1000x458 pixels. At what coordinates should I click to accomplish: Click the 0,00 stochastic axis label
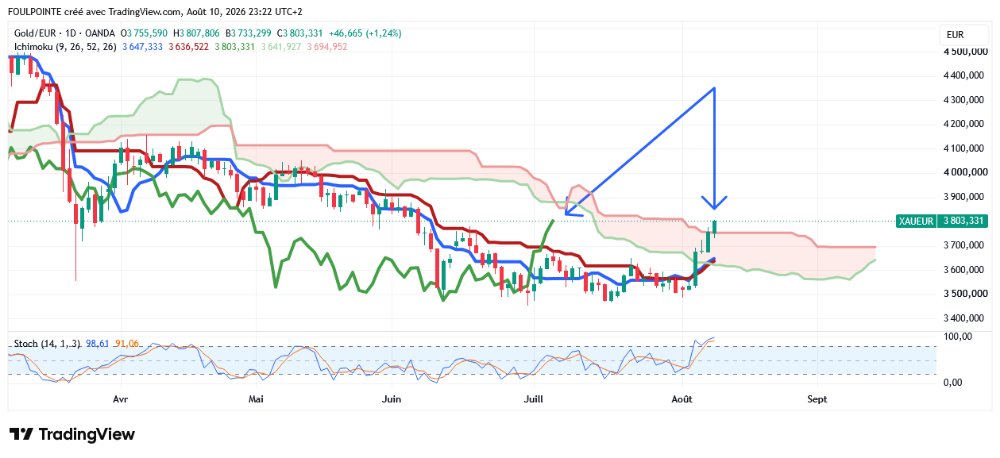click(952, 382)
